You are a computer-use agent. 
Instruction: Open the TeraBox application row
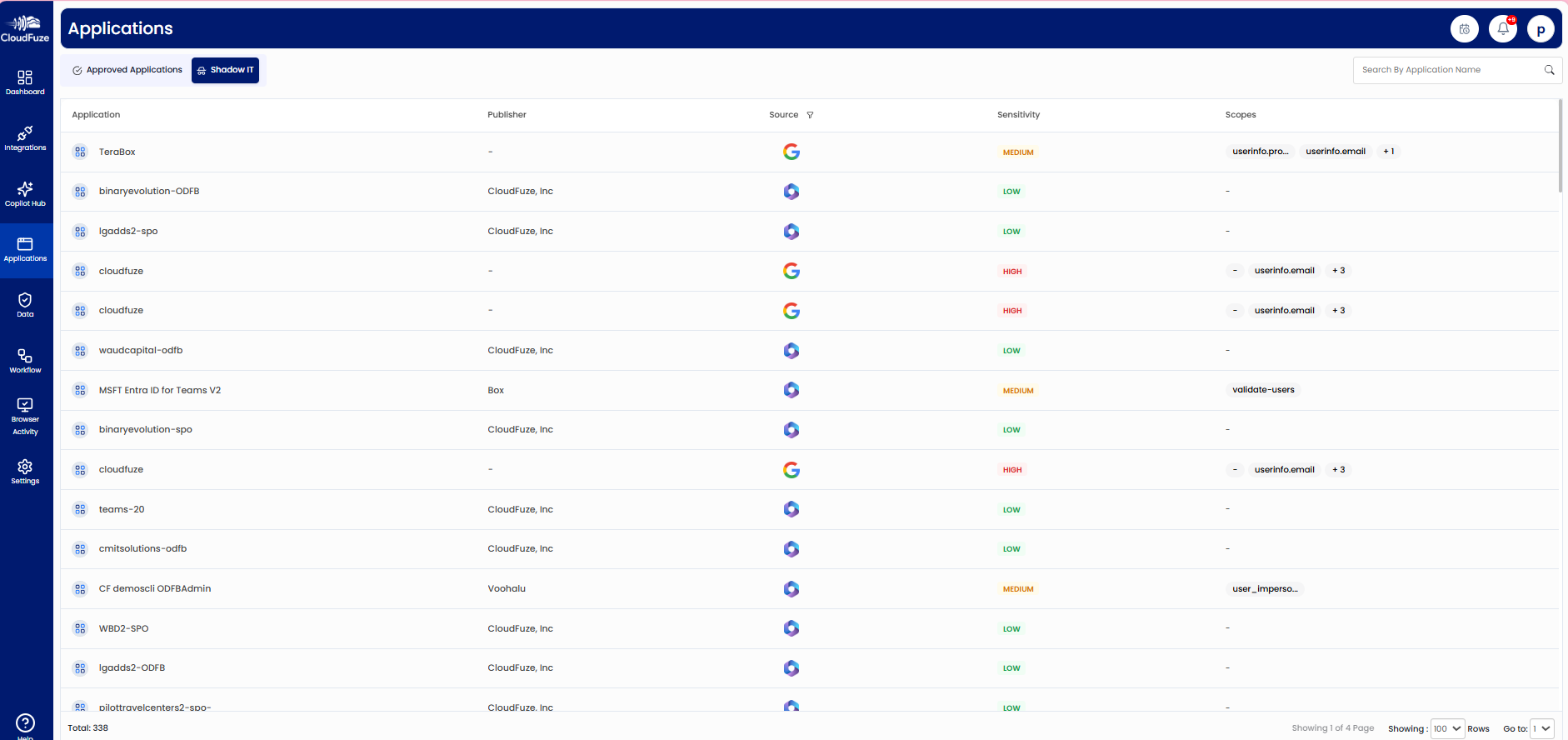coord(117,152)
